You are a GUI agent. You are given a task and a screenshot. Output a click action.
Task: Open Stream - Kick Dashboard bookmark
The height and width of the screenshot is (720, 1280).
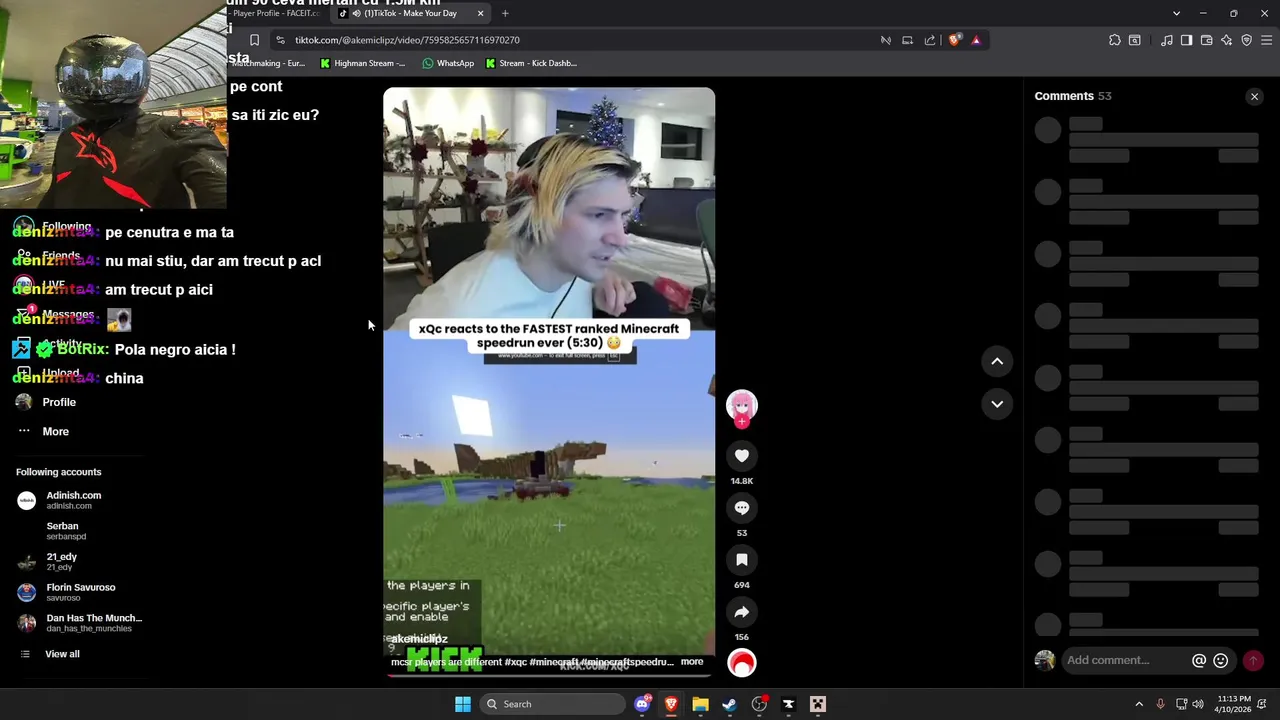click(531, 63)
